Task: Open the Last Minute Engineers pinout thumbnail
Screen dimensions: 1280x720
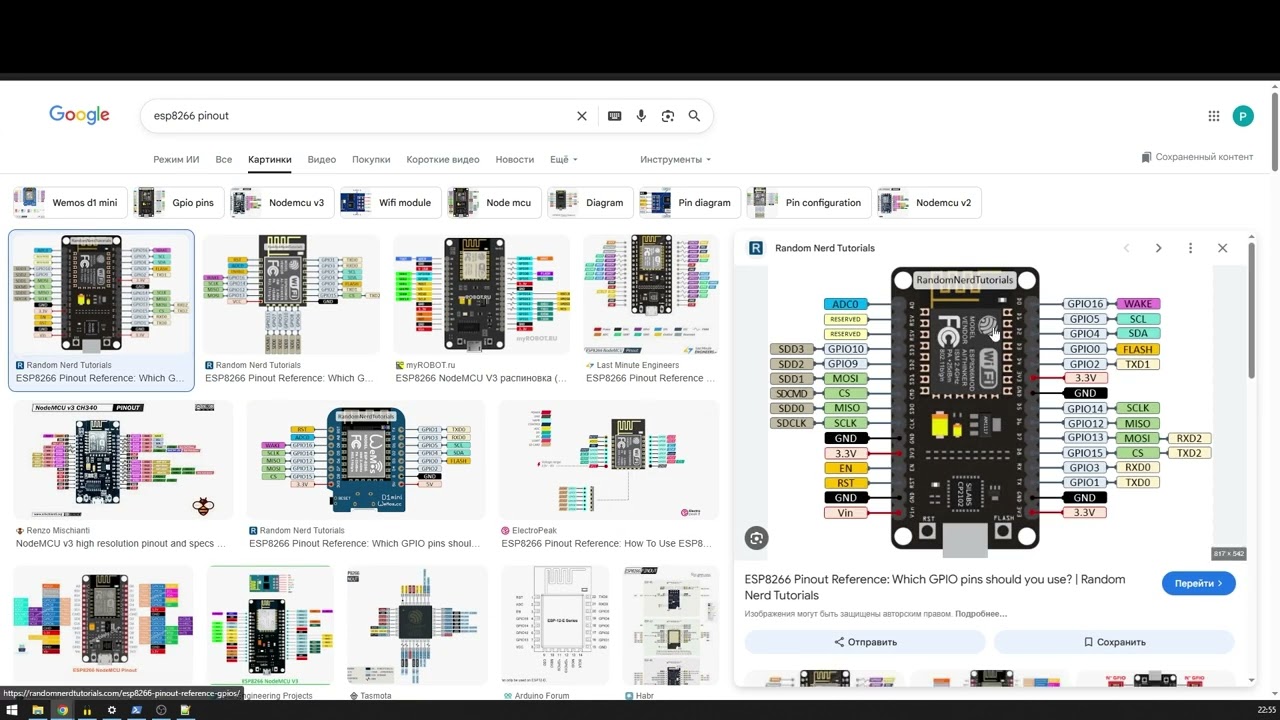Action: coord(652,295)
